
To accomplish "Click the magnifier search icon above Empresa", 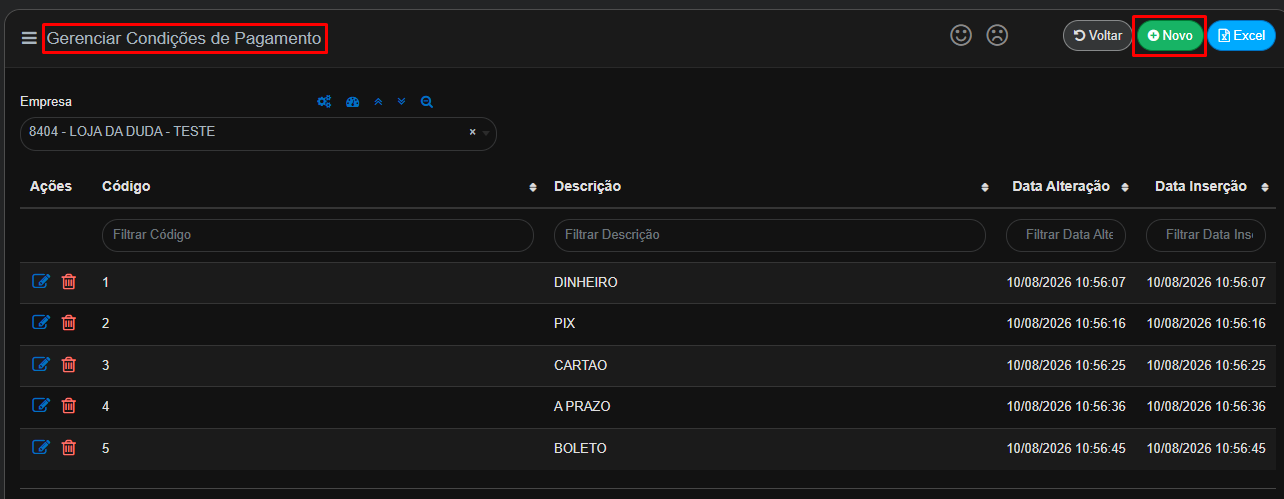I will click(427, 102).
